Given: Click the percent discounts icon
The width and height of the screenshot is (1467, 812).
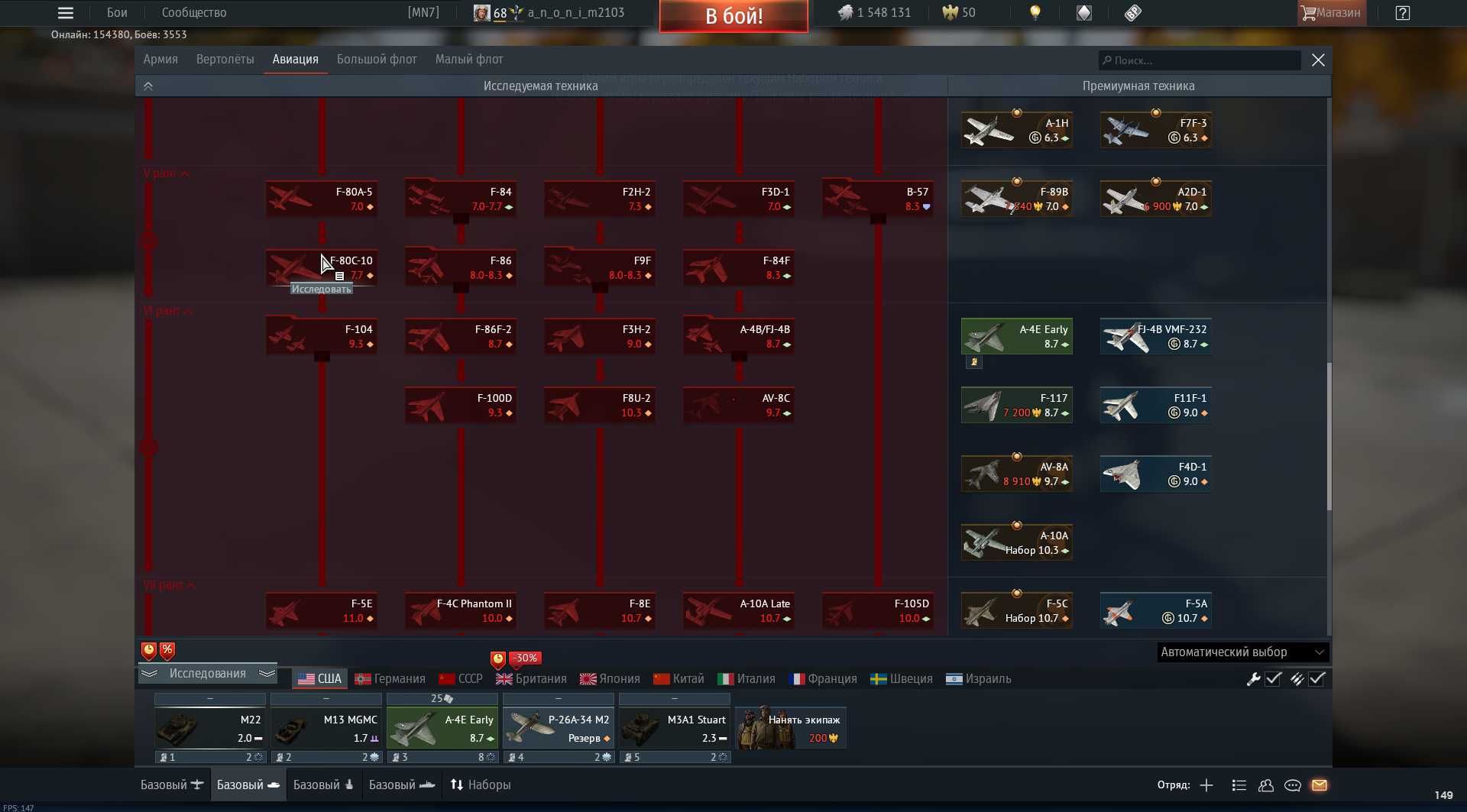Looking at the screenshot, I should 167,651.
